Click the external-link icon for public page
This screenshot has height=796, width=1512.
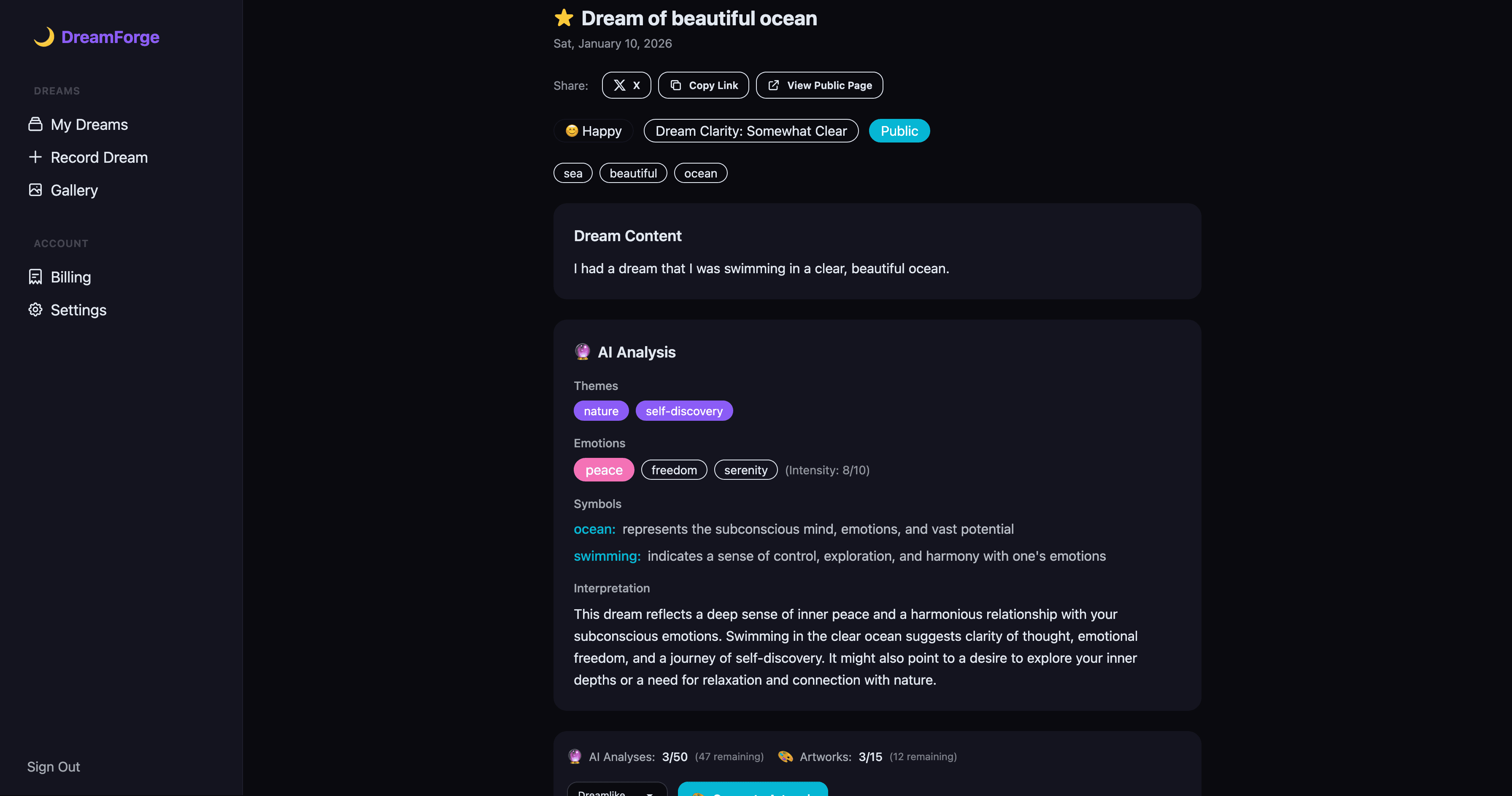point(774,86)
